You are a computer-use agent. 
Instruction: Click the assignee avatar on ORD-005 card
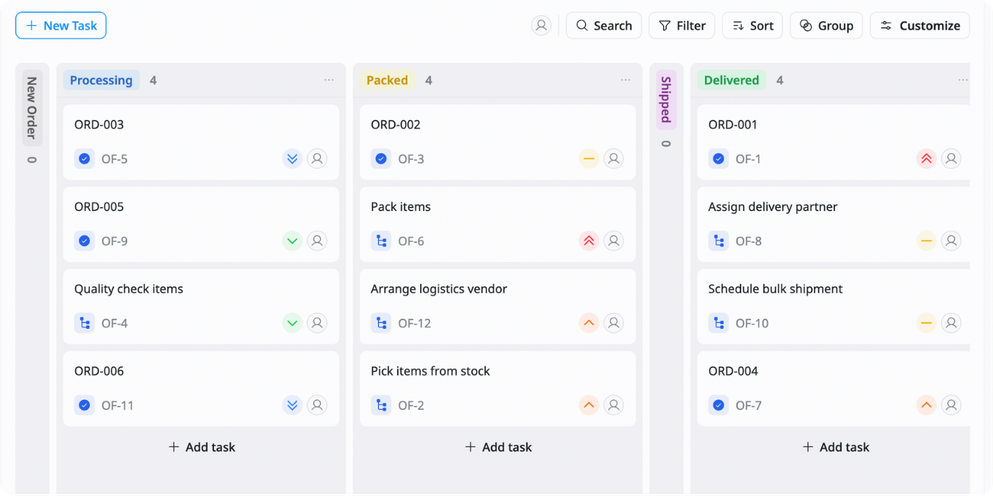(x=317, y=241)
